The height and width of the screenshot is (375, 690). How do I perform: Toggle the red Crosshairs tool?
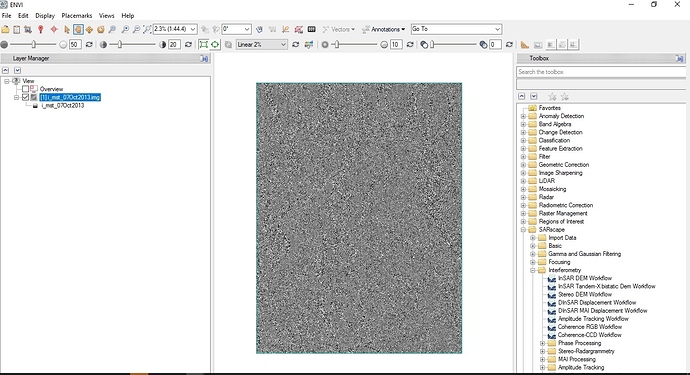54,29
